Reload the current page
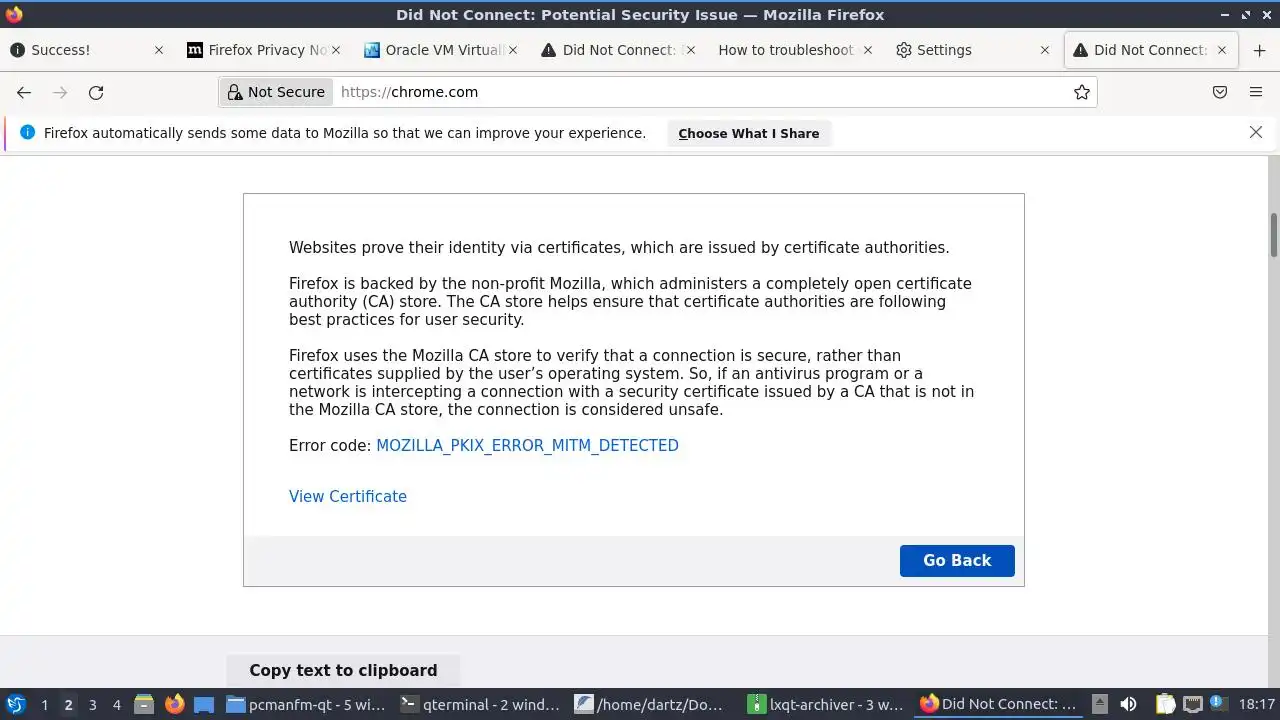 coord(96,92)
